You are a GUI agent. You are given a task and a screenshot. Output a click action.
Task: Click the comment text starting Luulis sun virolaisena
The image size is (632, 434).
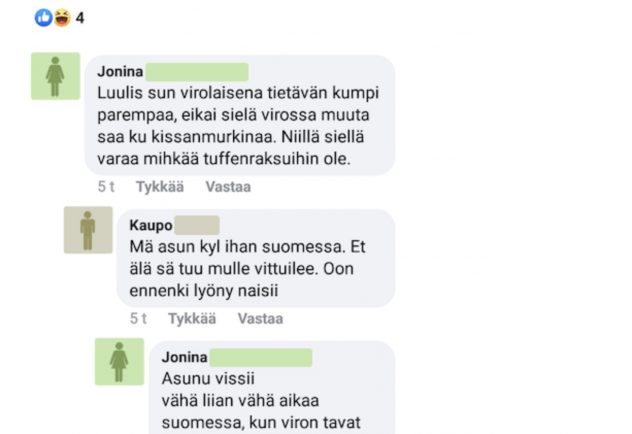[x=238, y=126]
